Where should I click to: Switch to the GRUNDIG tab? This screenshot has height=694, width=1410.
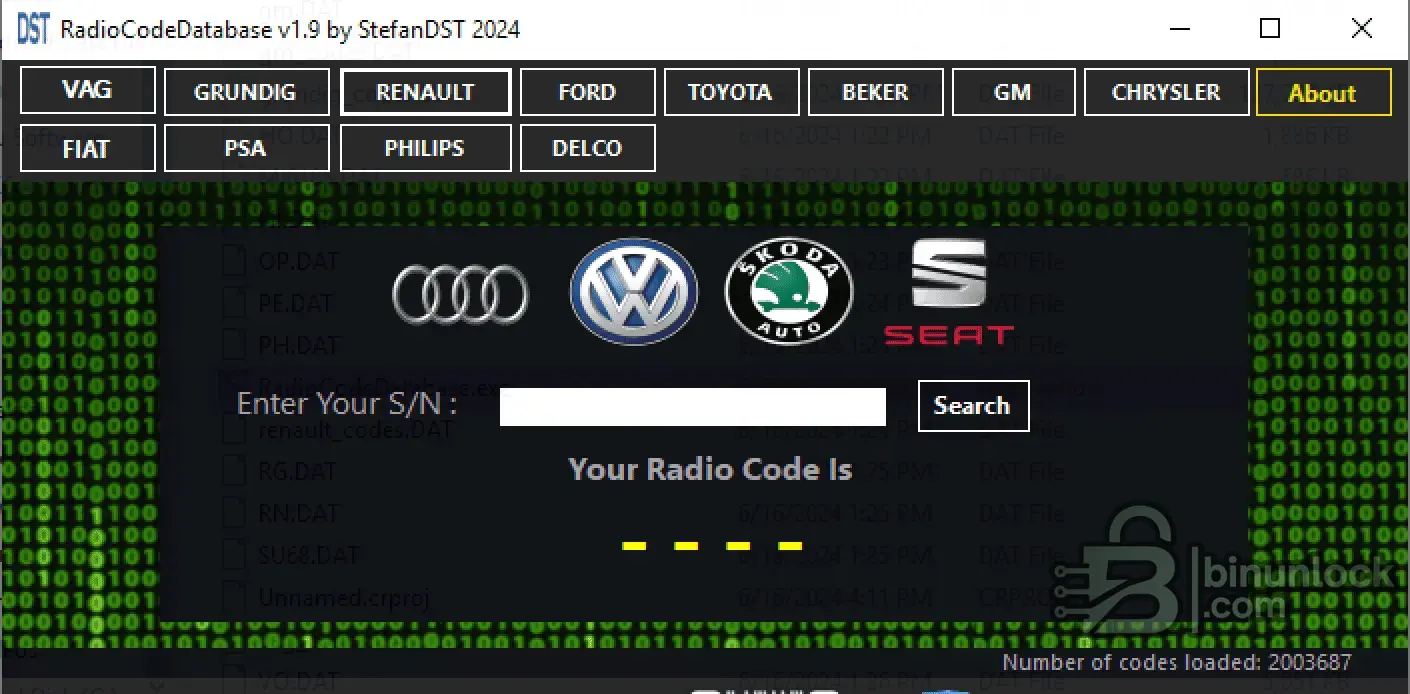point(246,93)
